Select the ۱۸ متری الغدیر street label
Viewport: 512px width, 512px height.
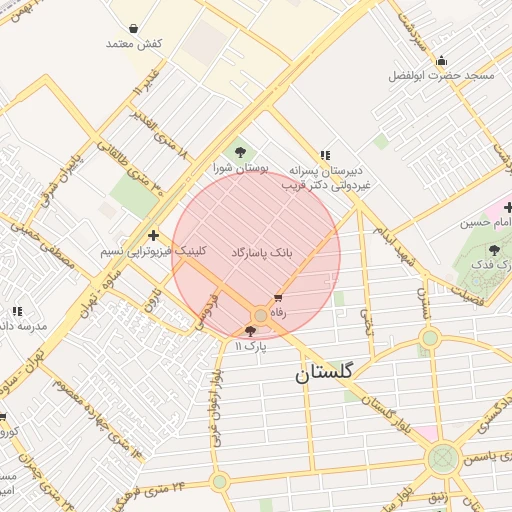click(x=159, y=133)
